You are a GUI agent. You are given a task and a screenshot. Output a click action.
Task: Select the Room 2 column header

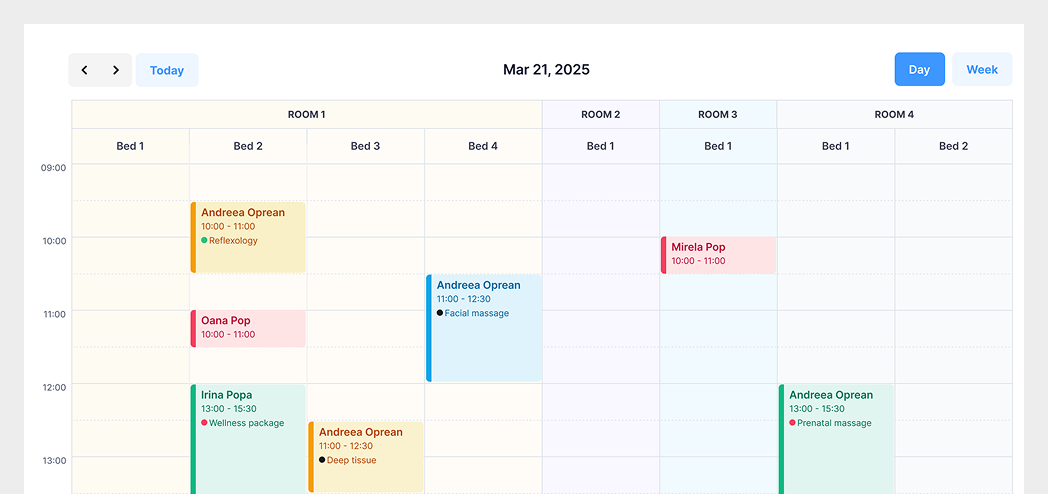(601, 114)
